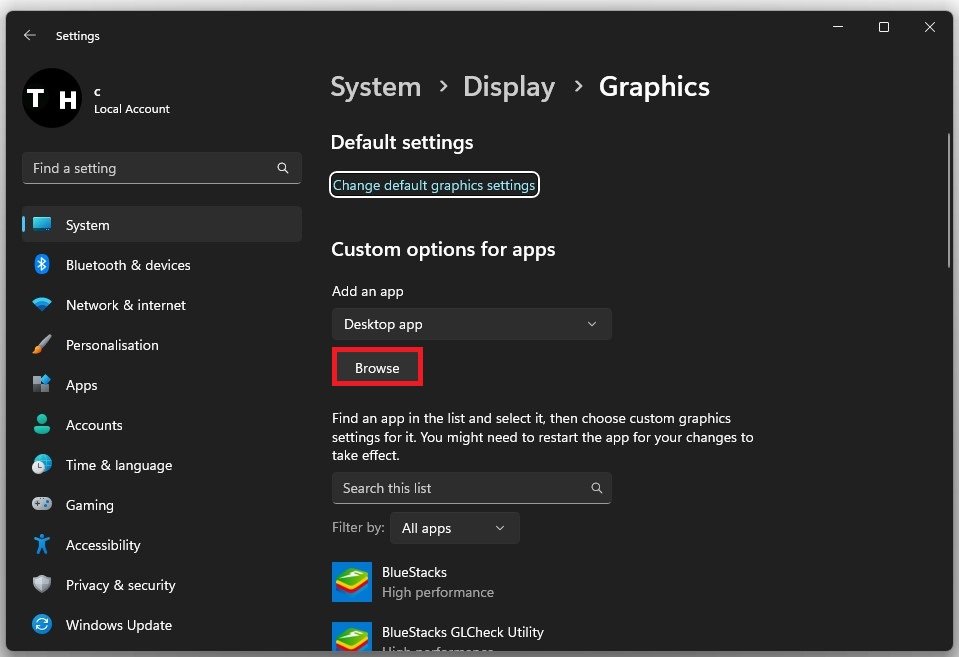
Task: Select Time & language in the sidebar
Action: pyautogui.click(x=118, y=465)
